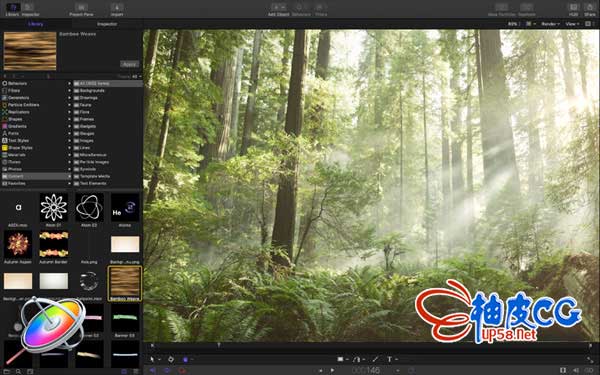Click the Import toolbar button

pos(117,10)
